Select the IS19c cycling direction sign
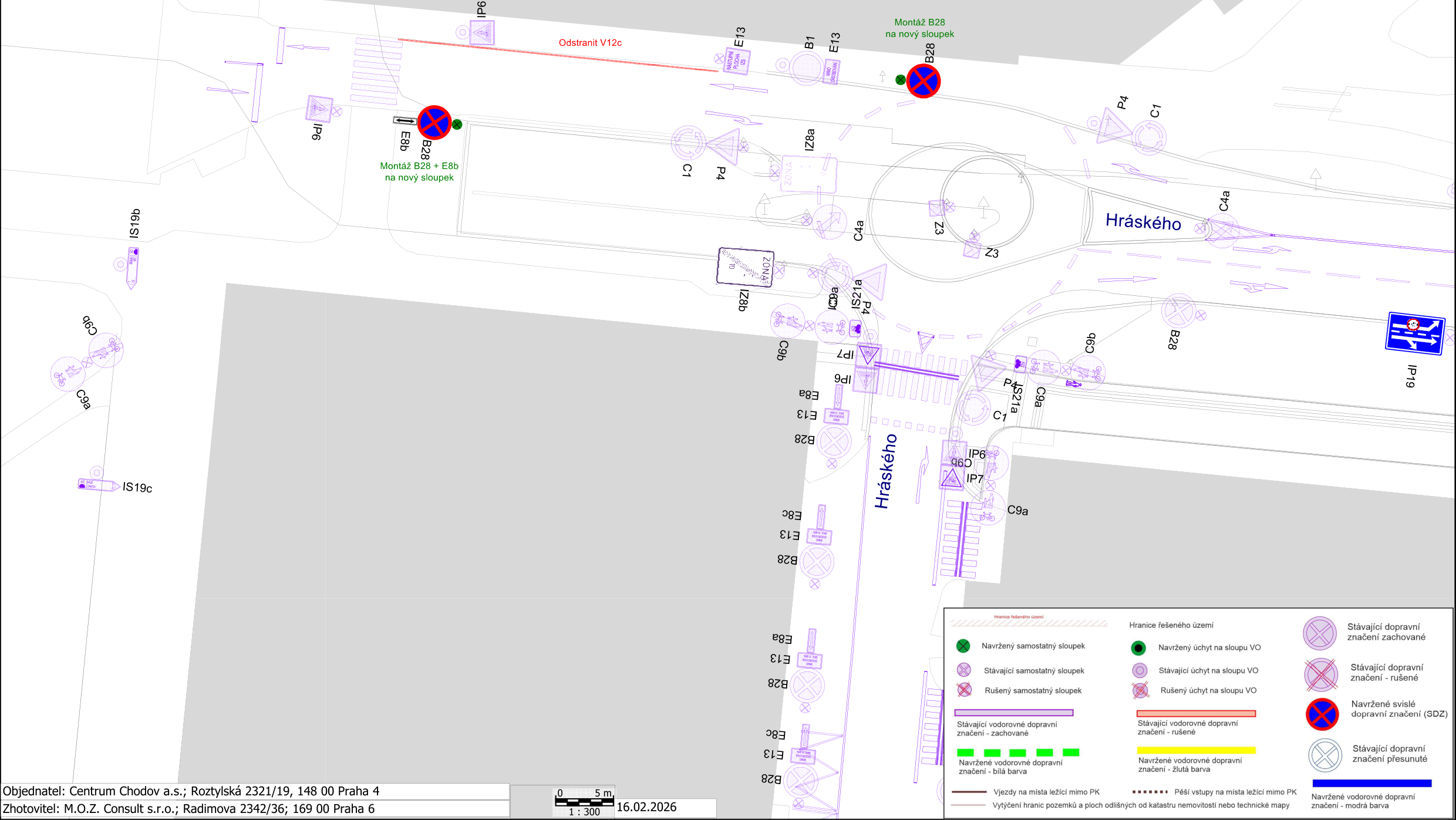Viewport: 1456px width, 820px height. pos(99,485)
